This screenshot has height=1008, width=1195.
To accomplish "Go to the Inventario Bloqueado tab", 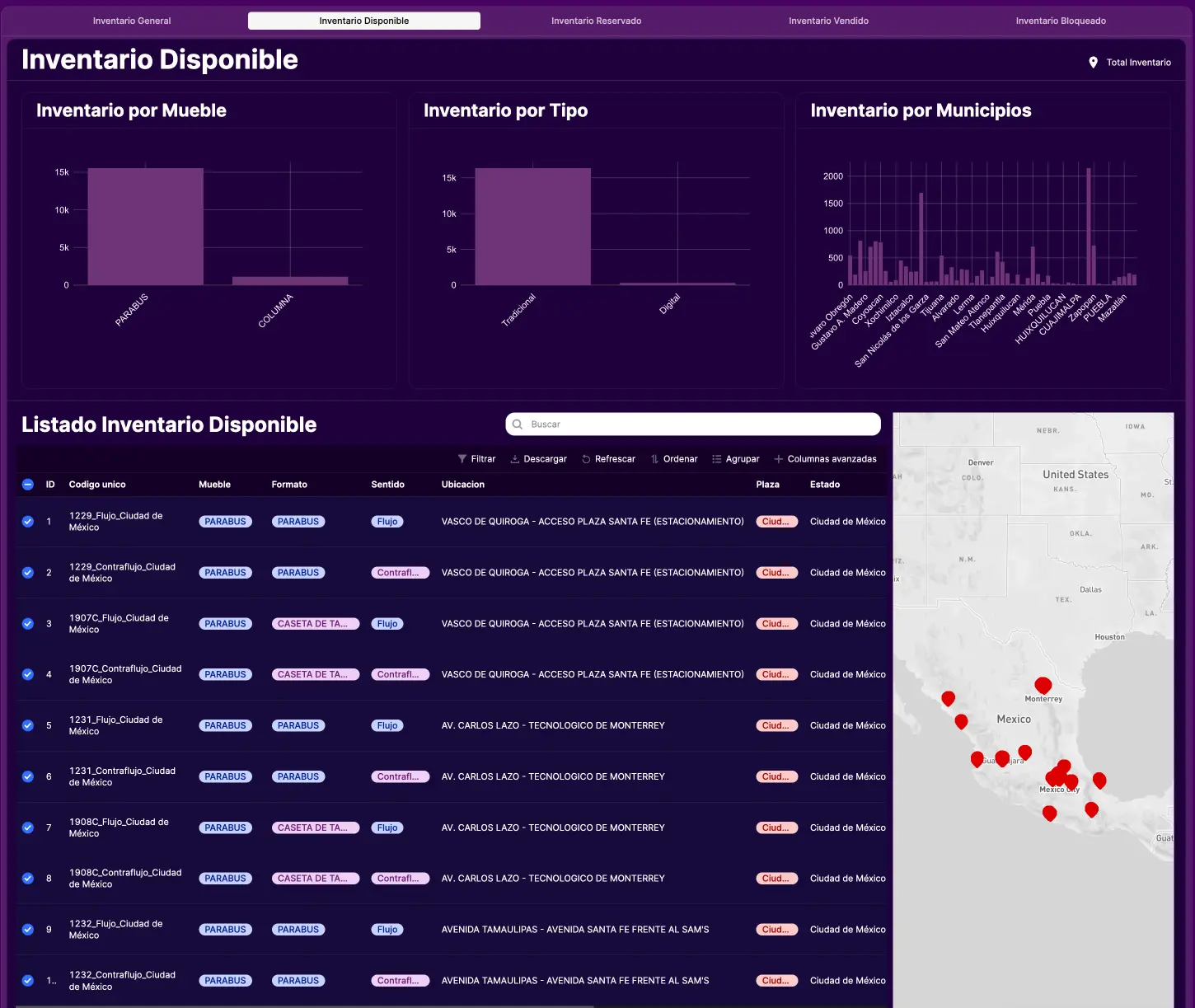I will point(1061,21).
